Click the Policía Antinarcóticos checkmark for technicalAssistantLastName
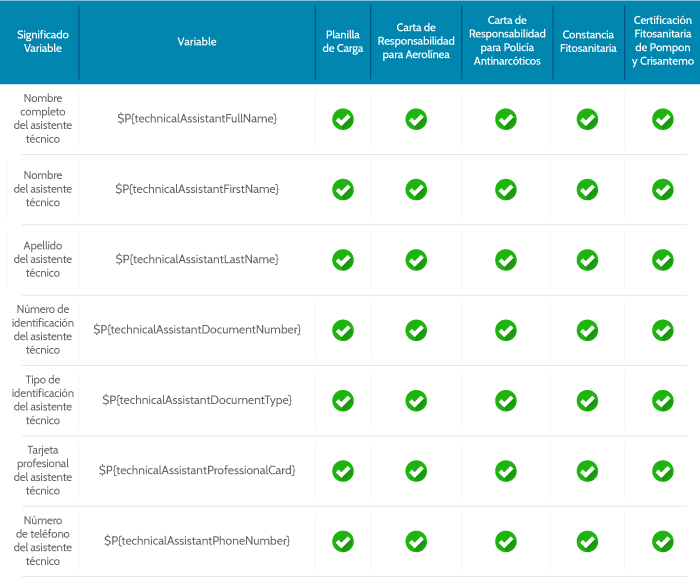 click(506, 260)
